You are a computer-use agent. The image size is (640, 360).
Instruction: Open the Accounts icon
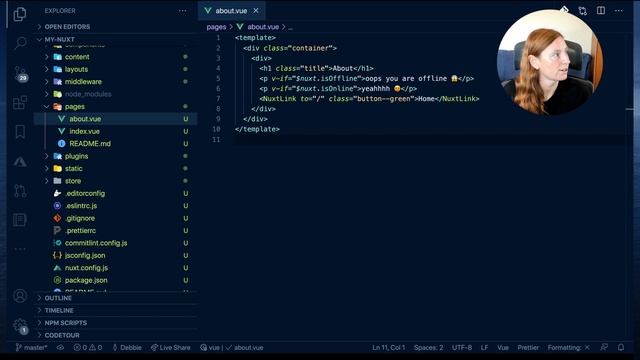tap(20, 296)
